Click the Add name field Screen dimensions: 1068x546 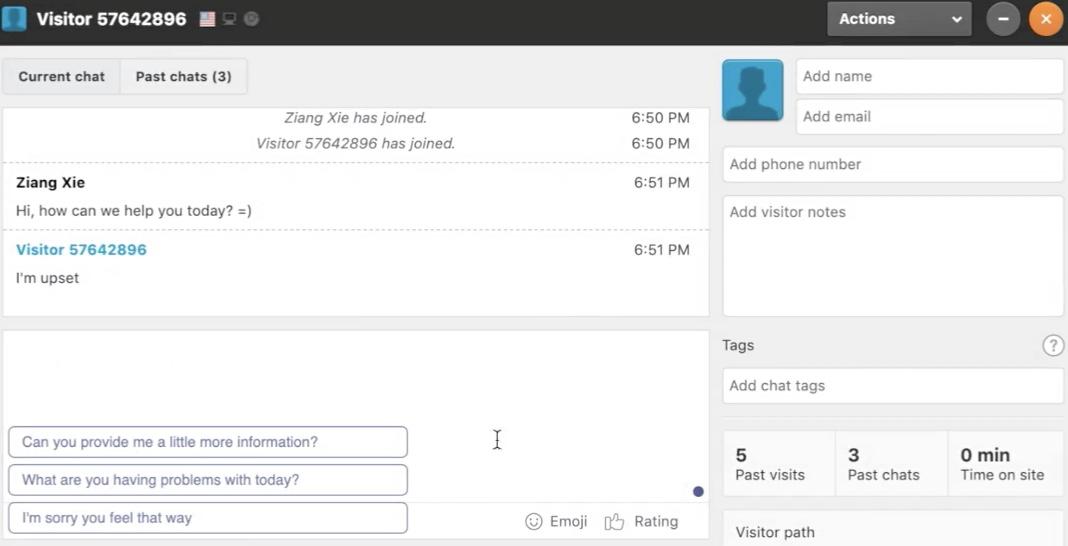[929, 76]
